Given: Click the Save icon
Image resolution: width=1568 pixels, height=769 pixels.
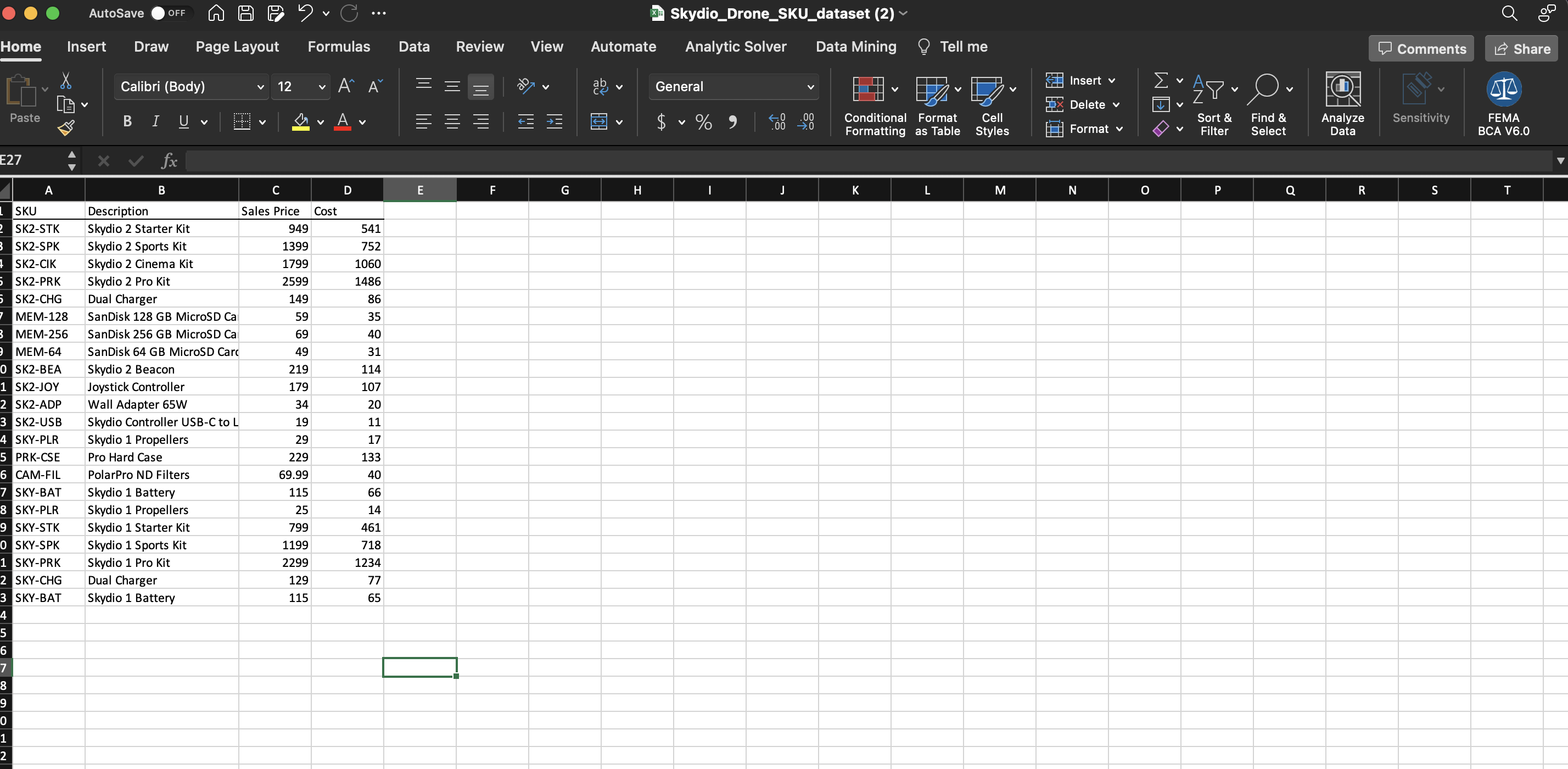Looking at the screenshot, I should [246, 13].
